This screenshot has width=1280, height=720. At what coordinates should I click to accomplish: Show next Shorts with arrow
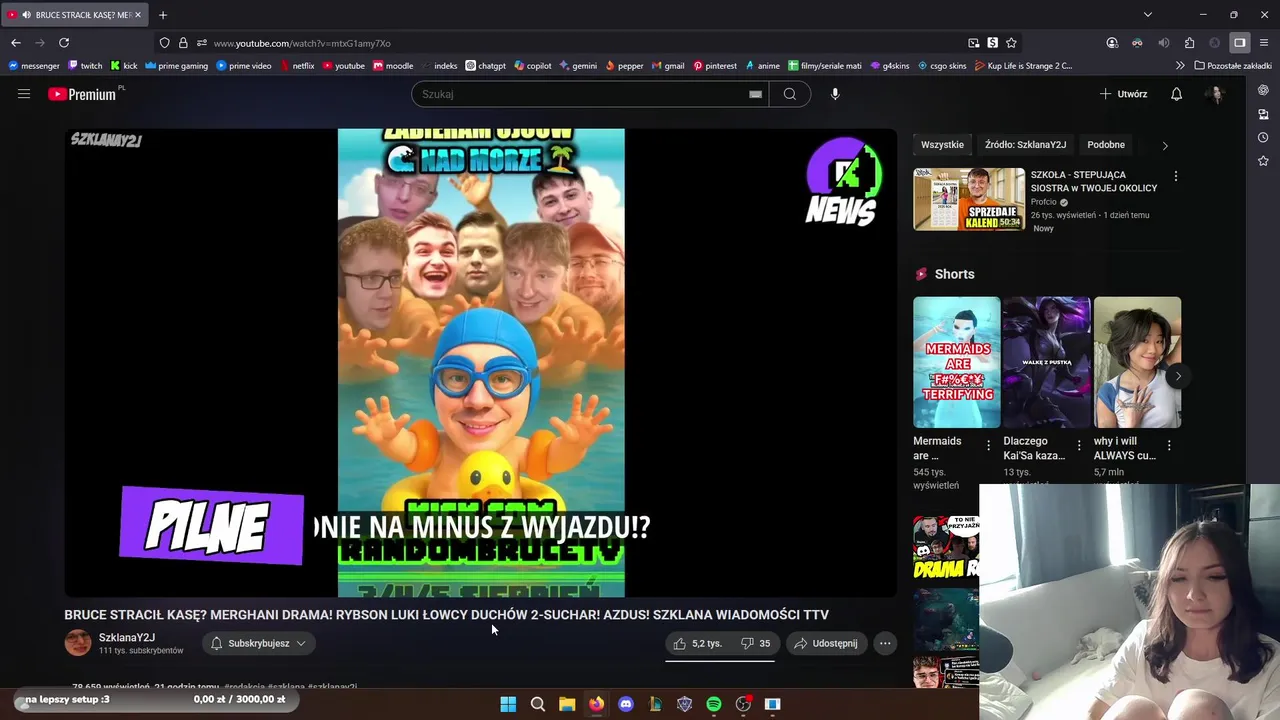point(1178,376)
